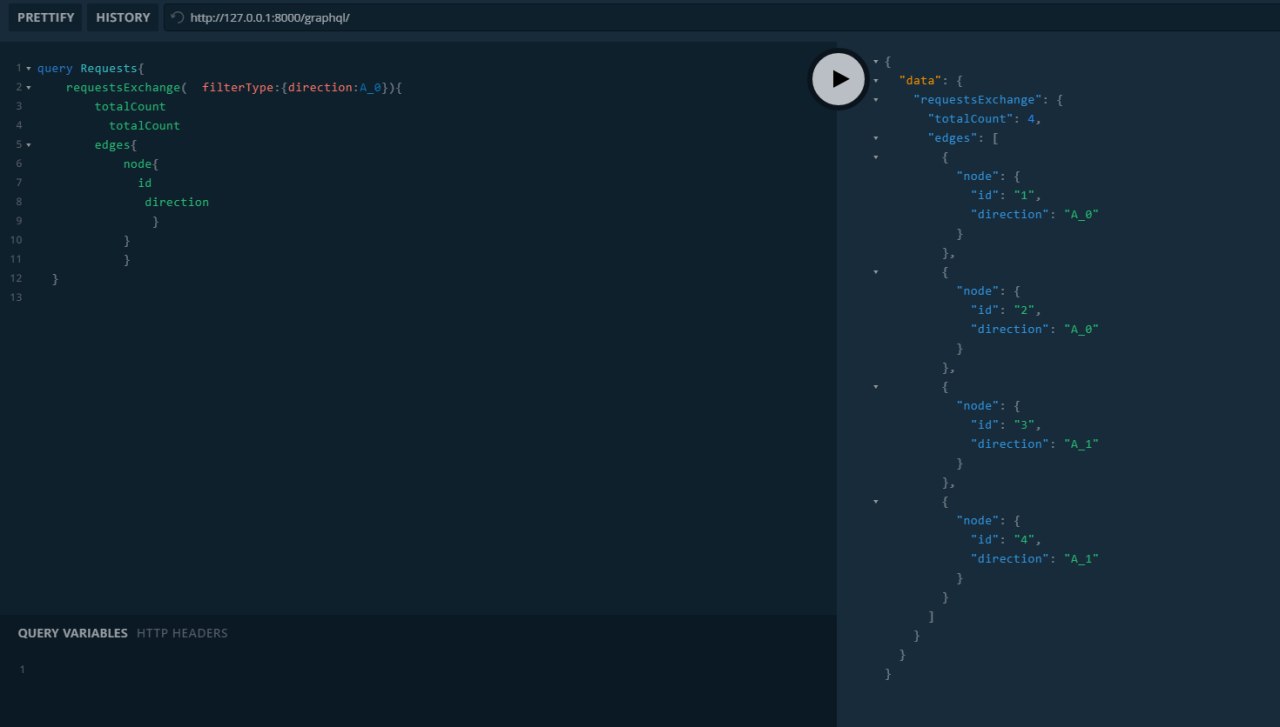Click the "filterType" argument in the query
Screen dimensions: 1280x727
pyautogui.click(x=238, y=87)
